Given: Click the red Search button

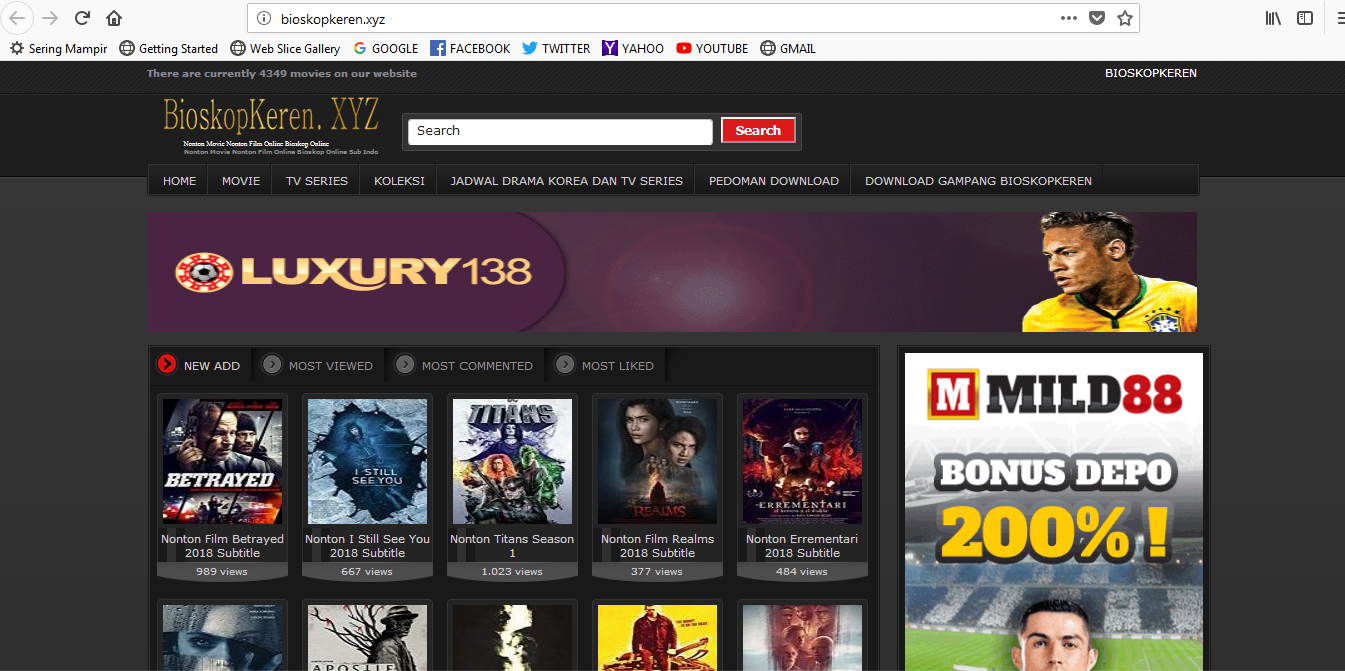Looking at the screenshot, I should 757,130.
